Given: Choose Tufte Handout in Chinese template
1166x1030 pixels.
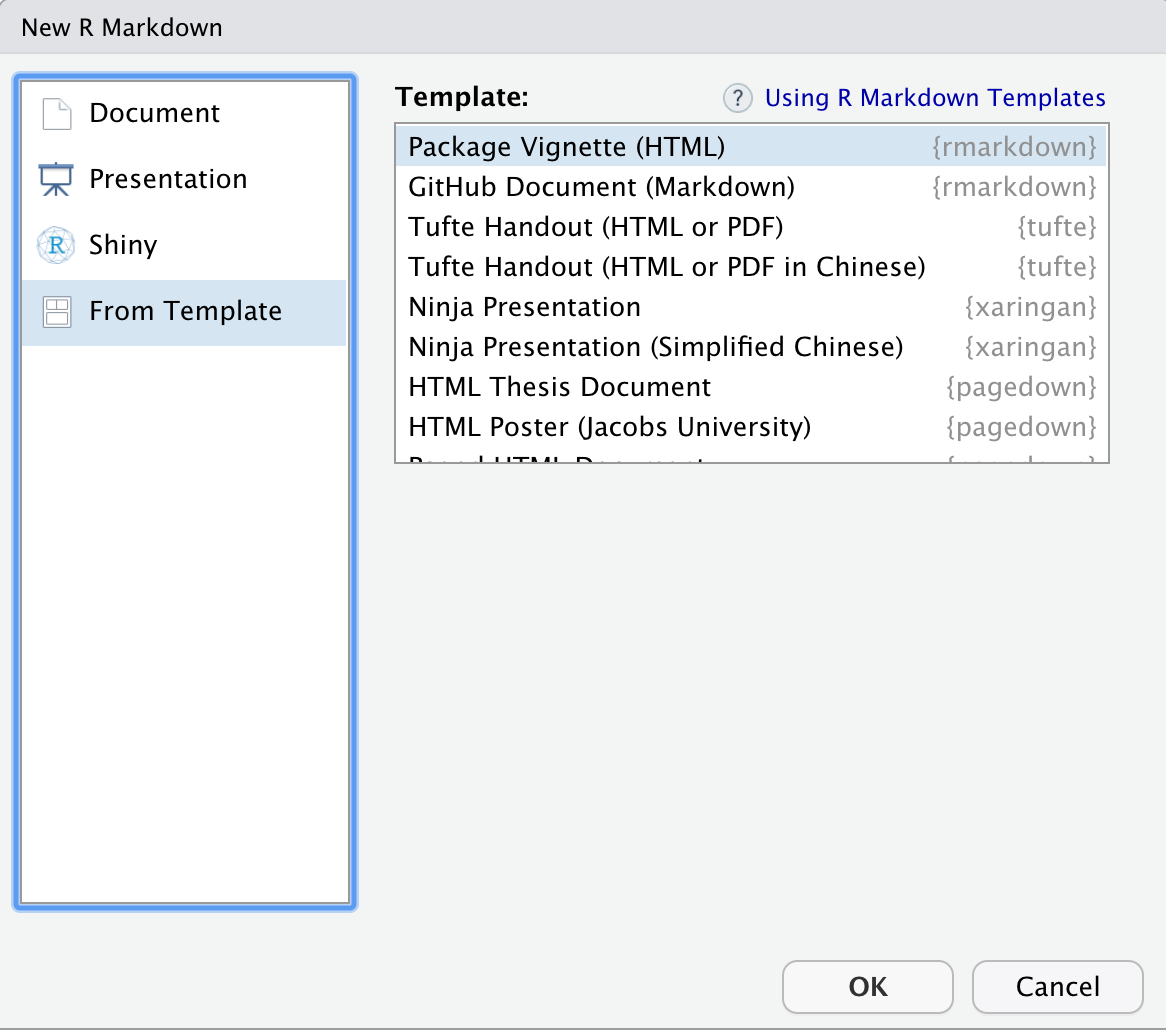Looking at the screenshot, I should [752, 267].
